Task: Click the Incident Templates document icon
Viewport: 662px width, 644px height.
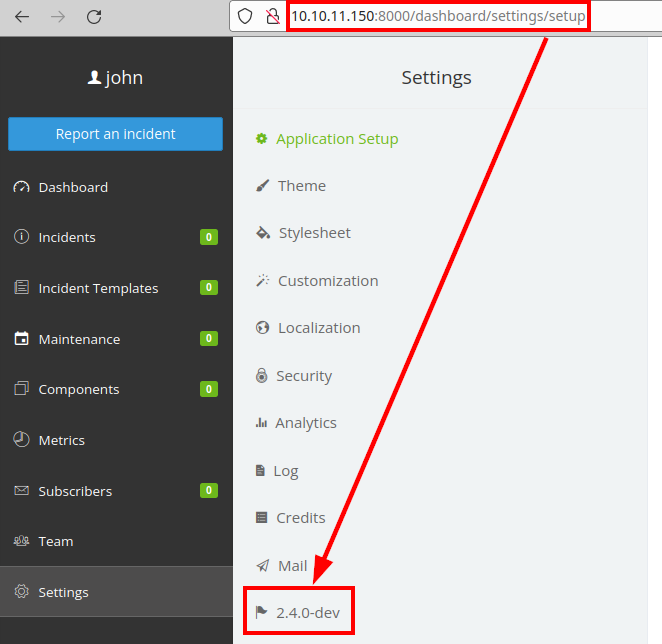Action: click(22, 287)
